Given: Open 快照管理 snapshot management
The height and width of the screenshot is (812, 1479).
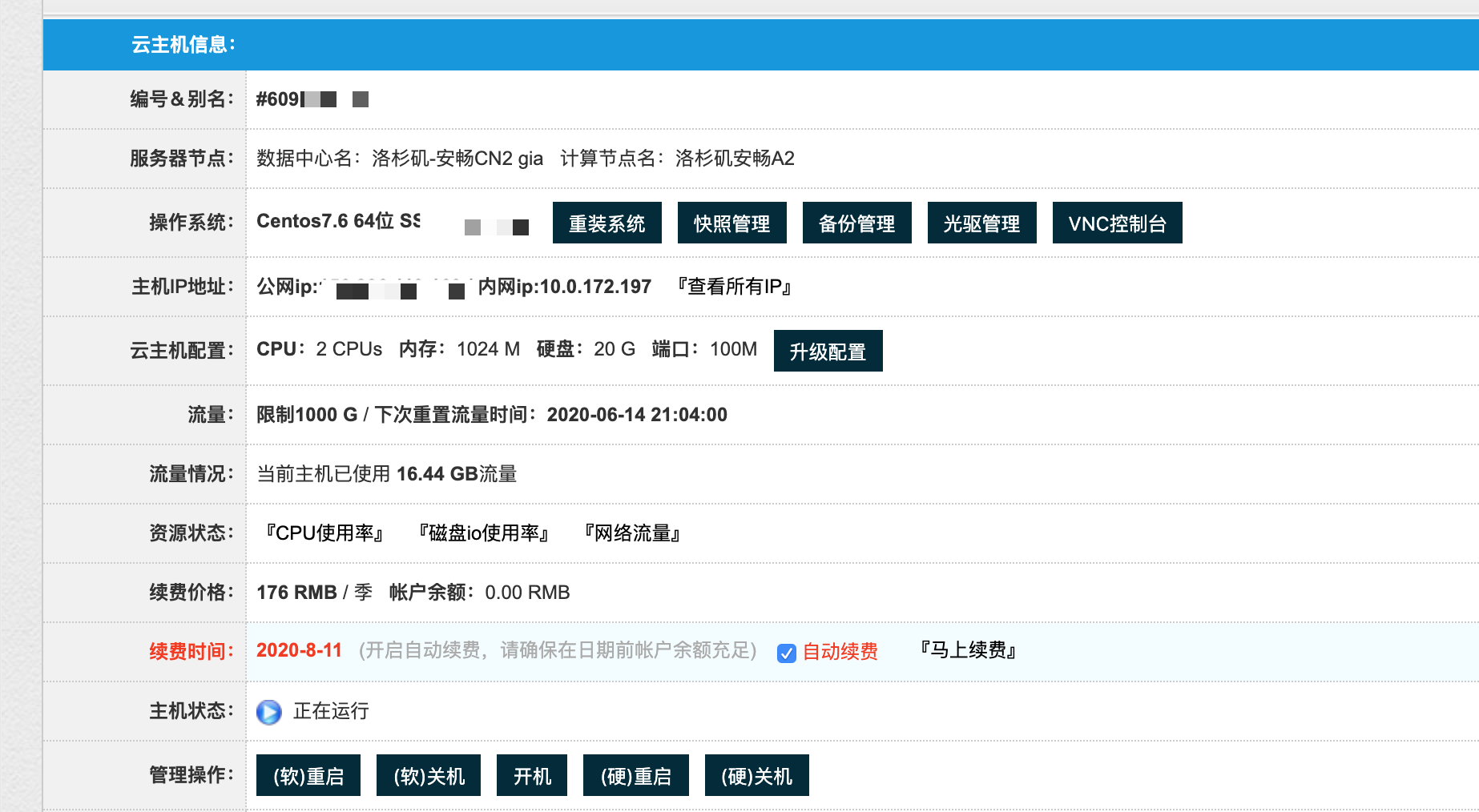Looking at the screenshot, I should [731, 223].
